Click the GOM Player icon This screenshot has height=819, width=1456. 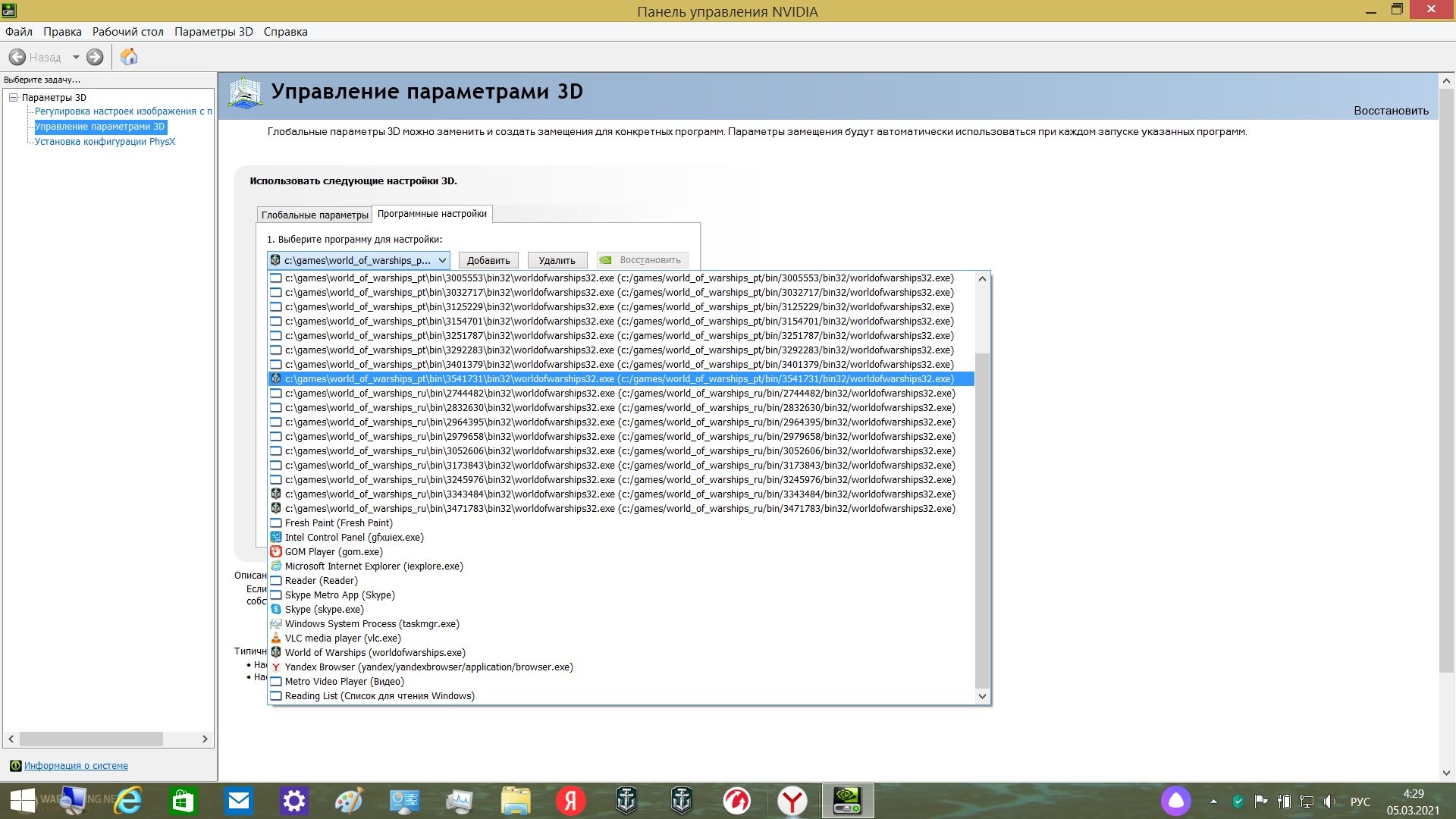(x=276, y=551)
